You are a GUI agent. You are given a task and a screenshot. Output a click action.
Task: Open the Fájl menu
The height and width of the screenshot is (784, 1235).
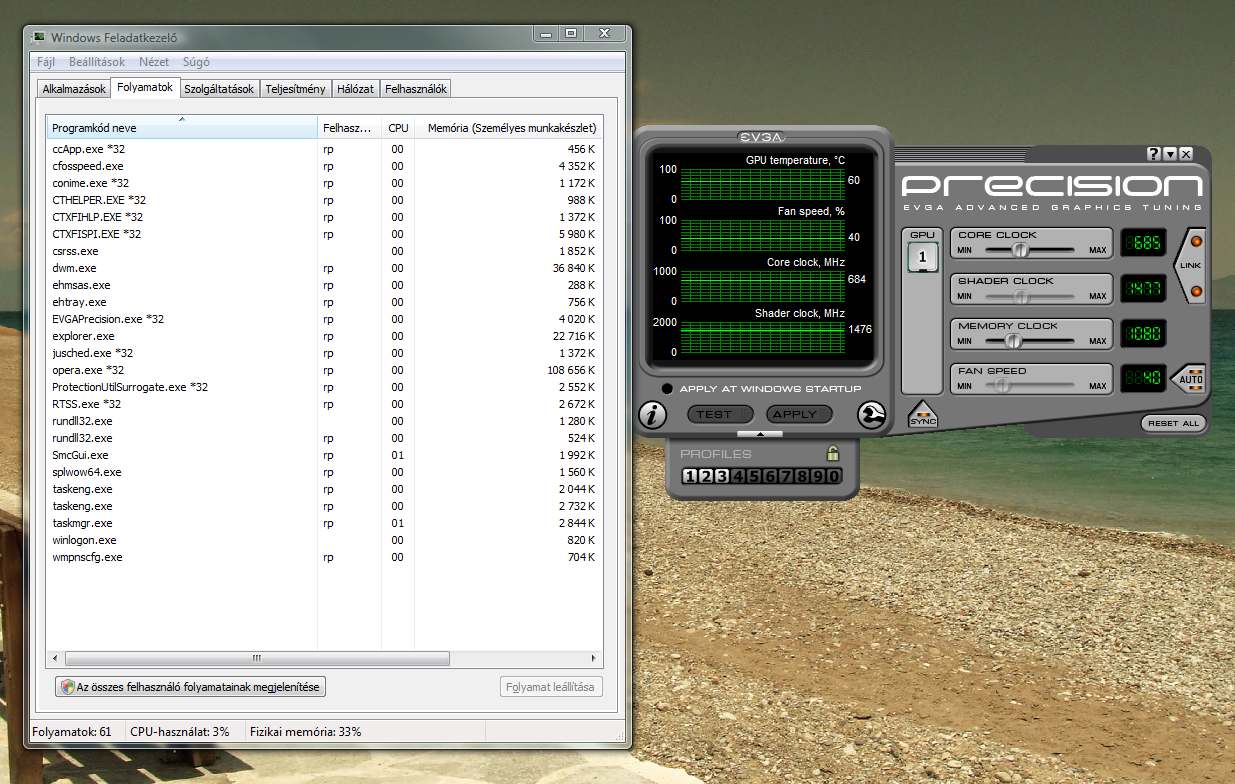coord(46,62)
